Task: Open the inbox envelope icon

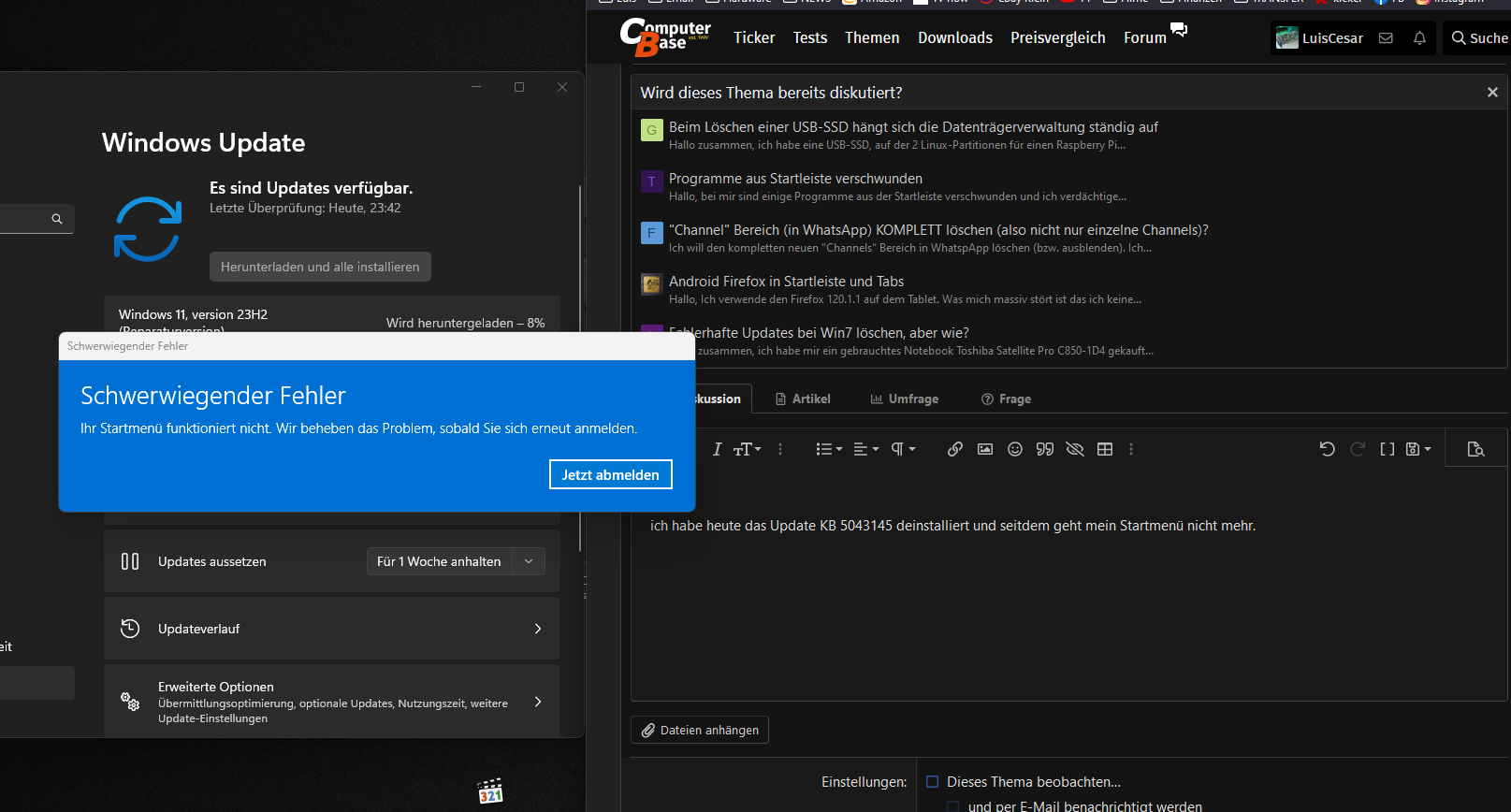Action: (1386, 38)
